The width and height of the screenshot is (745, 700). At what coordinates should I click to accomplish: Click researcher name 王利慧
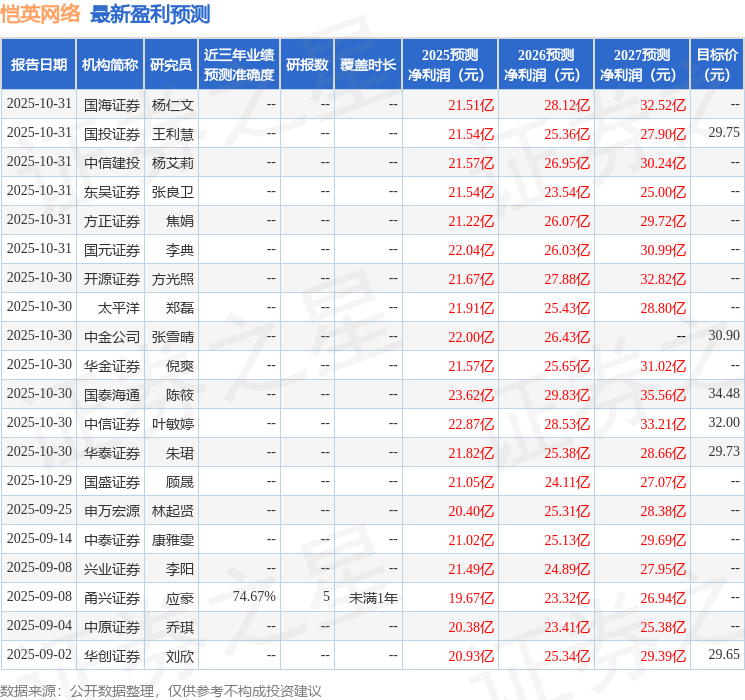[173, 134]
